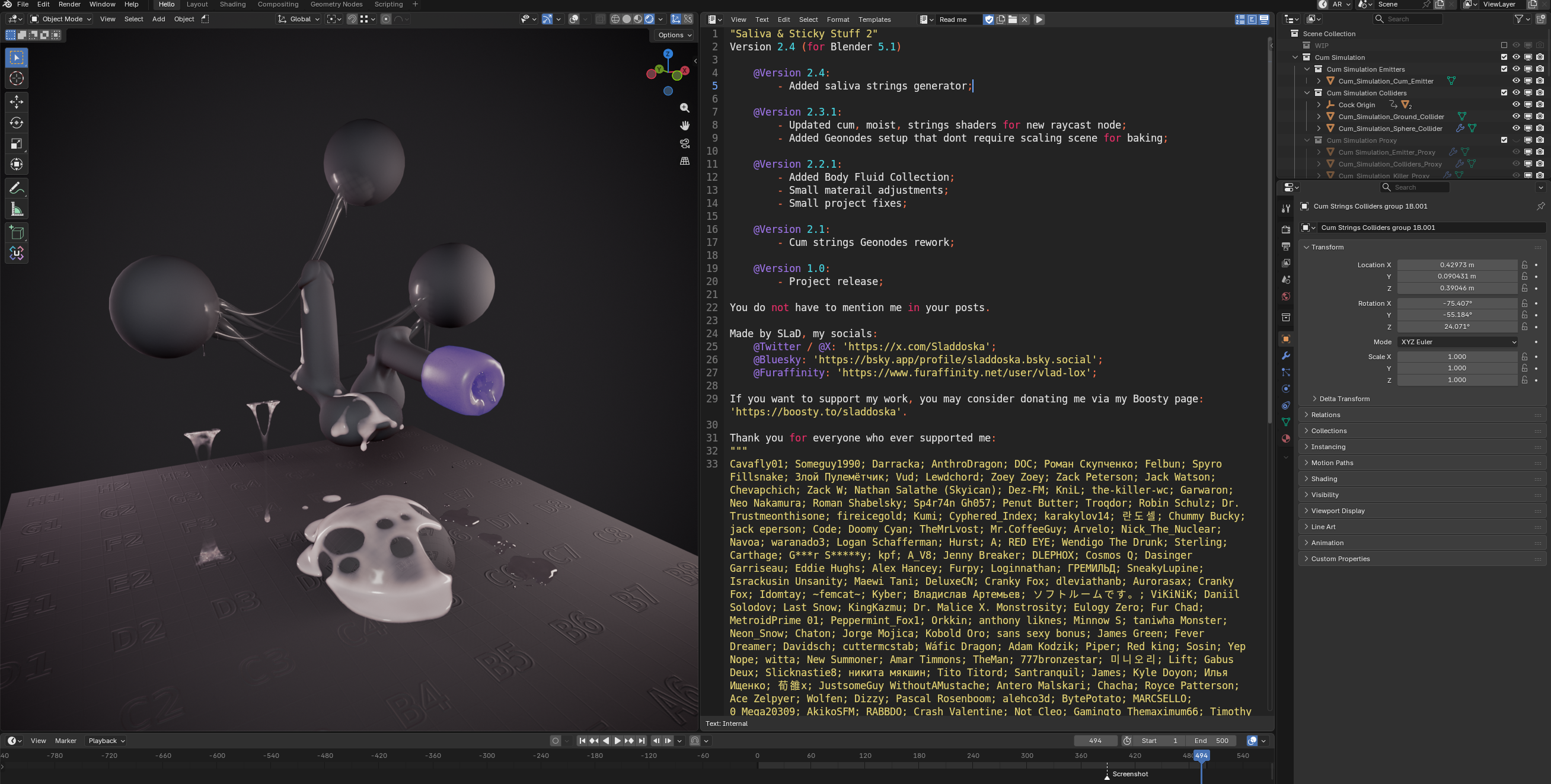
Task: Click the timeline playhead at frame 494
Action: coord(1201,756)
